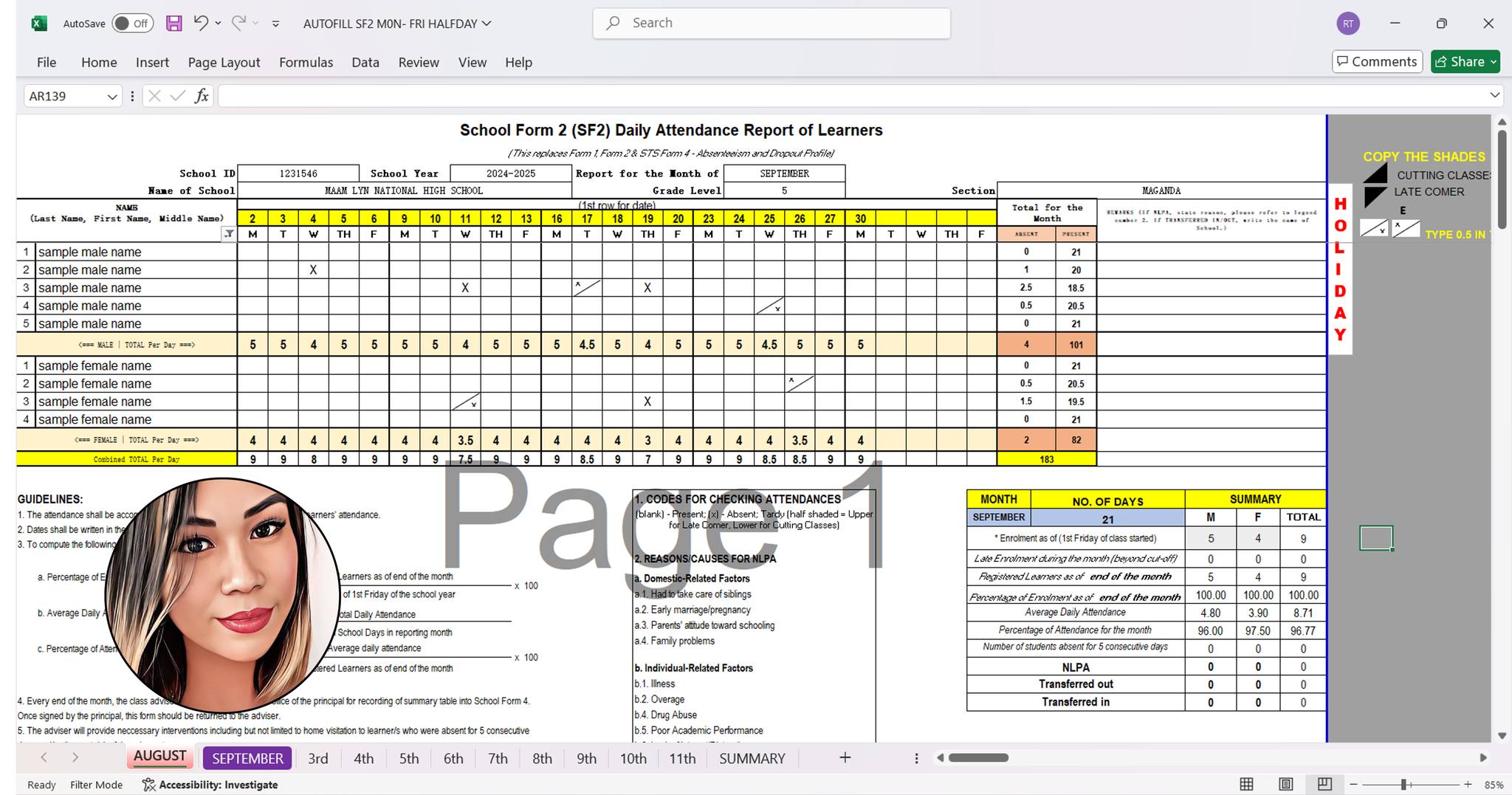Screen dimensions: 1512x795
Task: Click the zoom out minus button
Action: click(1353, 784)
